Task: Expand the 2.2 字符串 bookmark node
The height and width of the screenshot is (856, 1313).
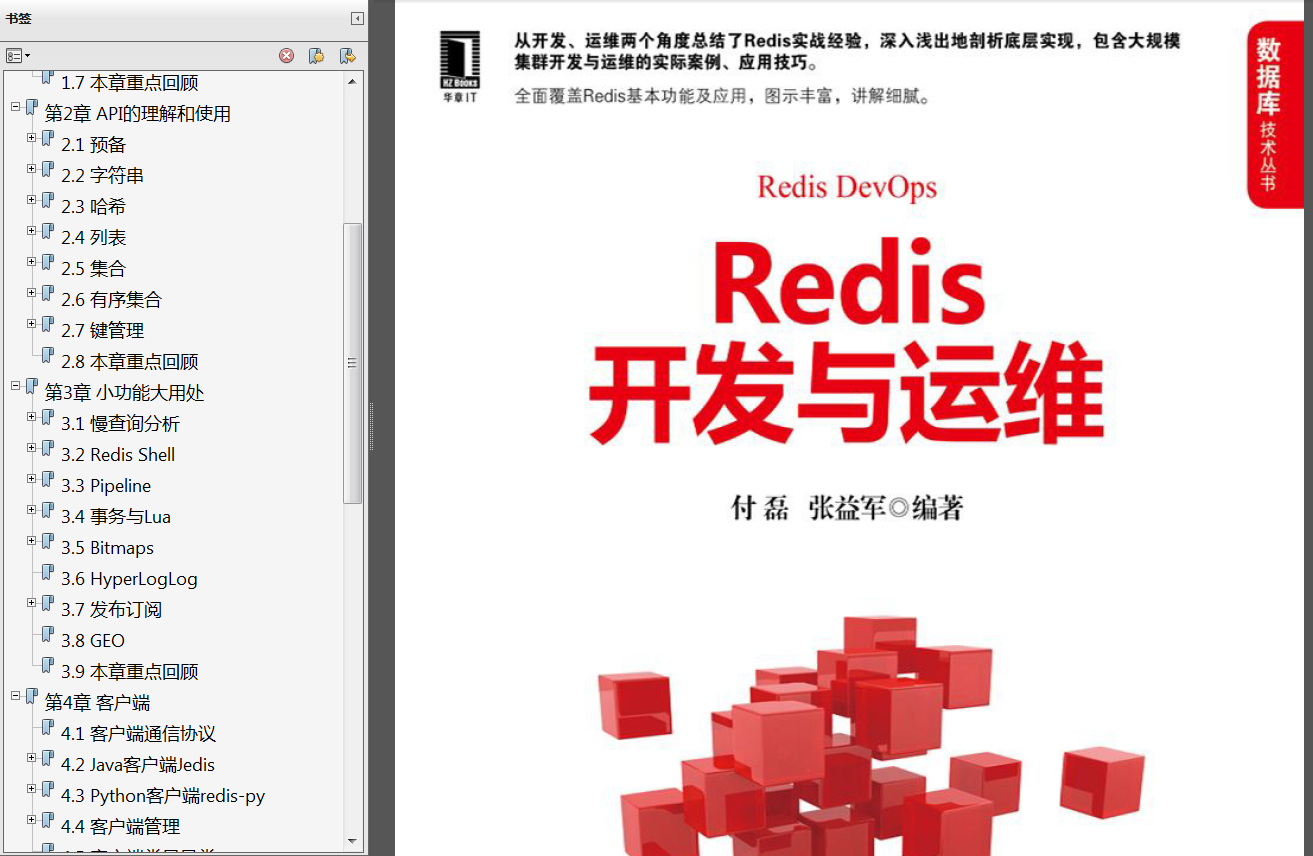Action: (31, 168)
